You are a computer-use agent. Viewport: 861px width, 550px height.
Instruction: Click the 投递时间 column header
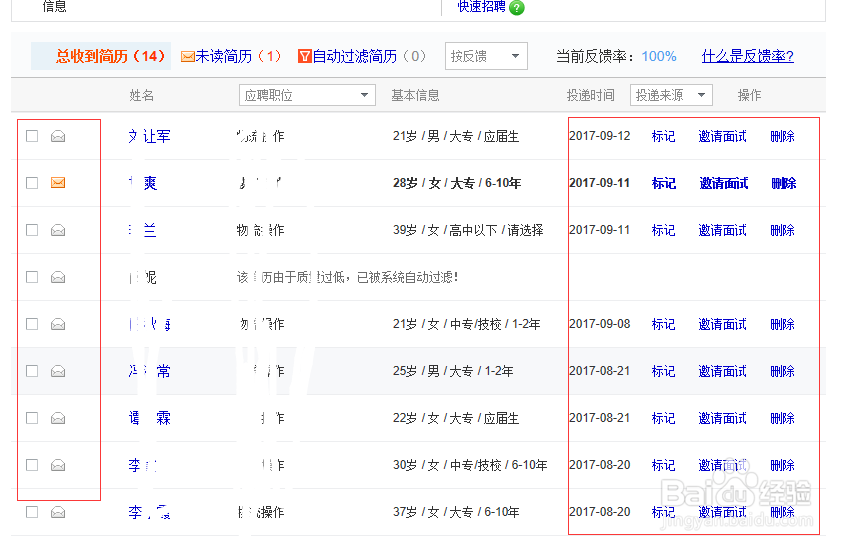[590, 96]
